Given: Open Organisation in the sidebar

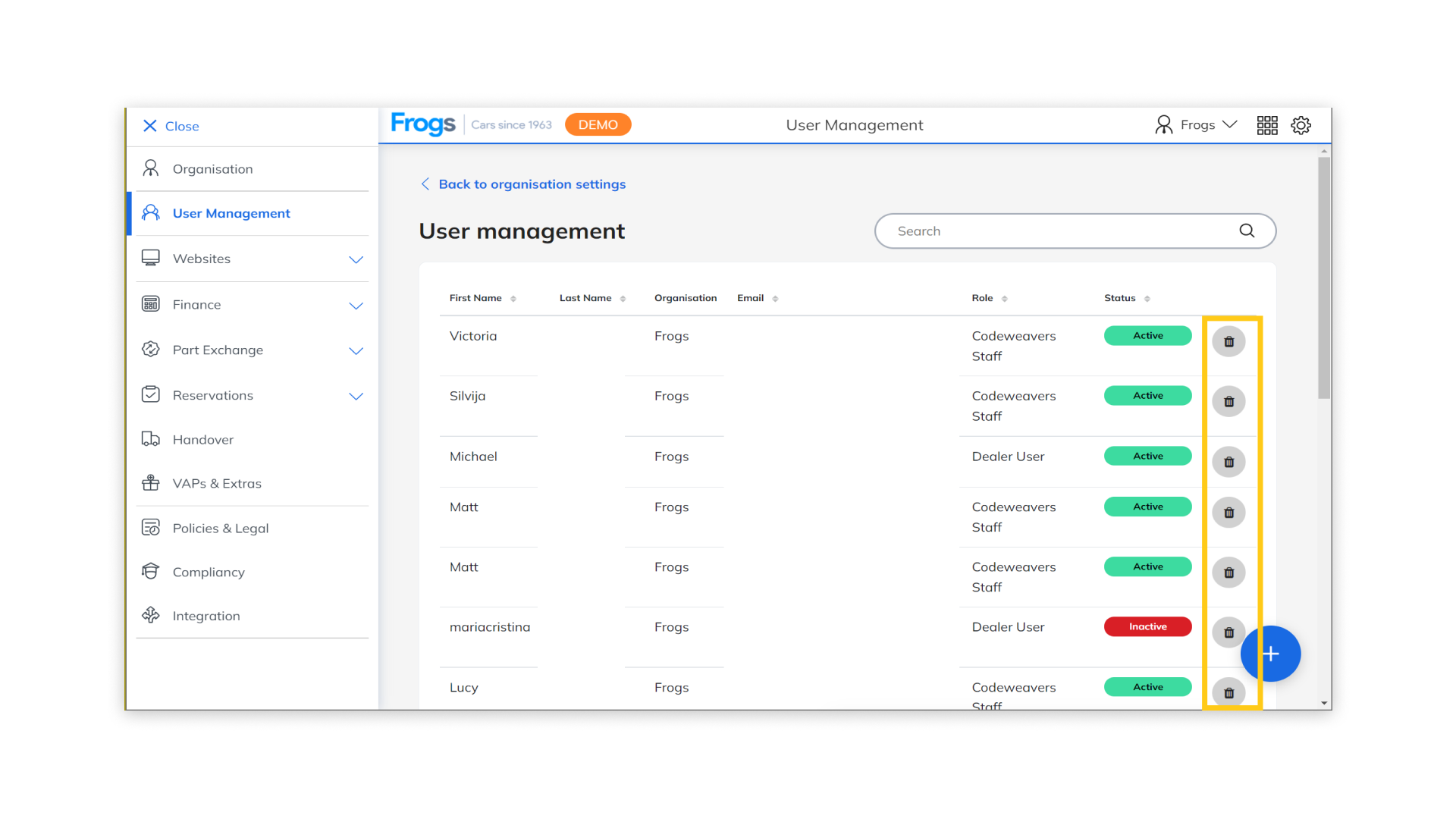Looking at the screenshot, I should pyautogui.click(x=212, y=169).
